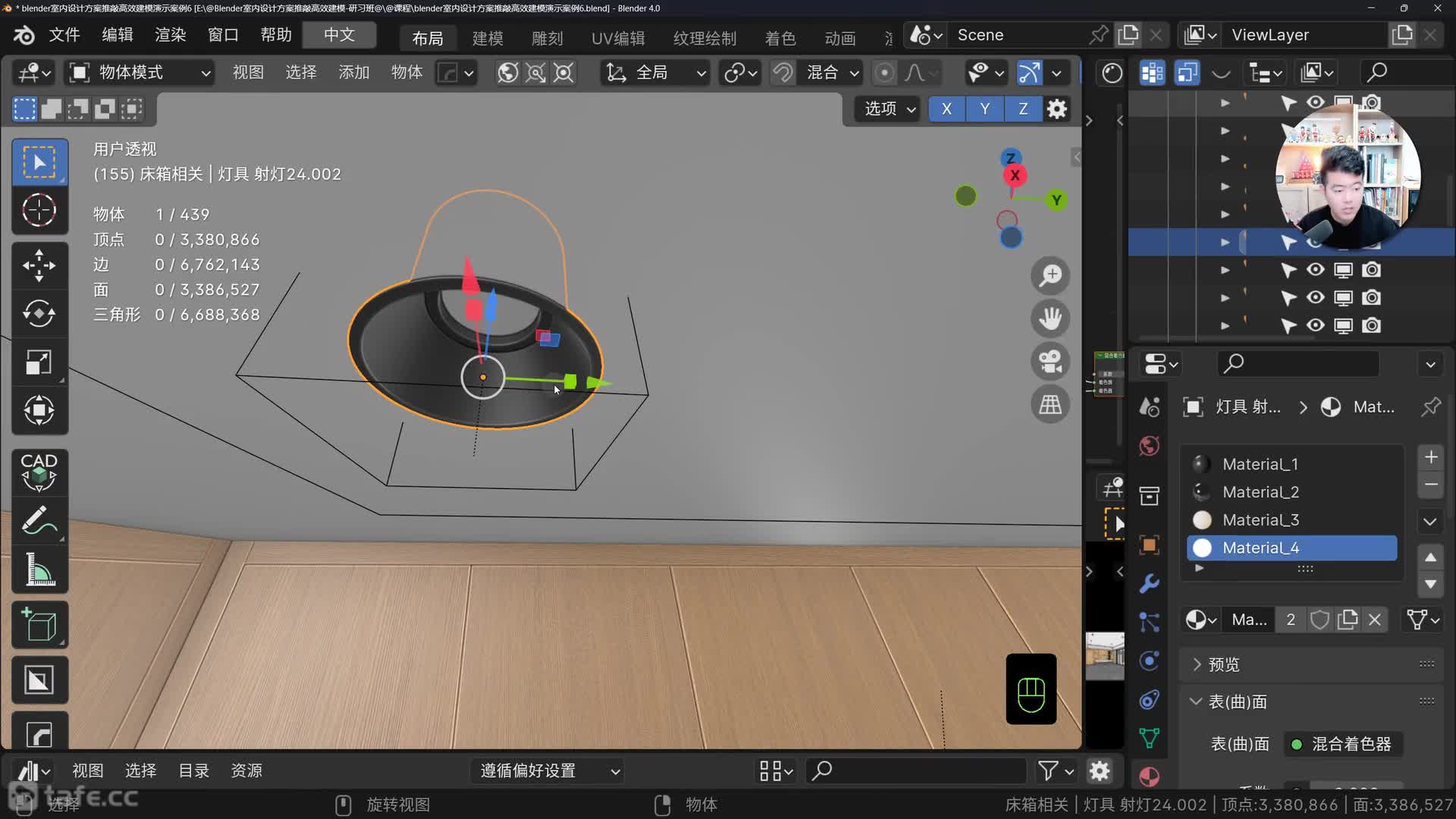Open the 文件 menu

click(64, 35)
